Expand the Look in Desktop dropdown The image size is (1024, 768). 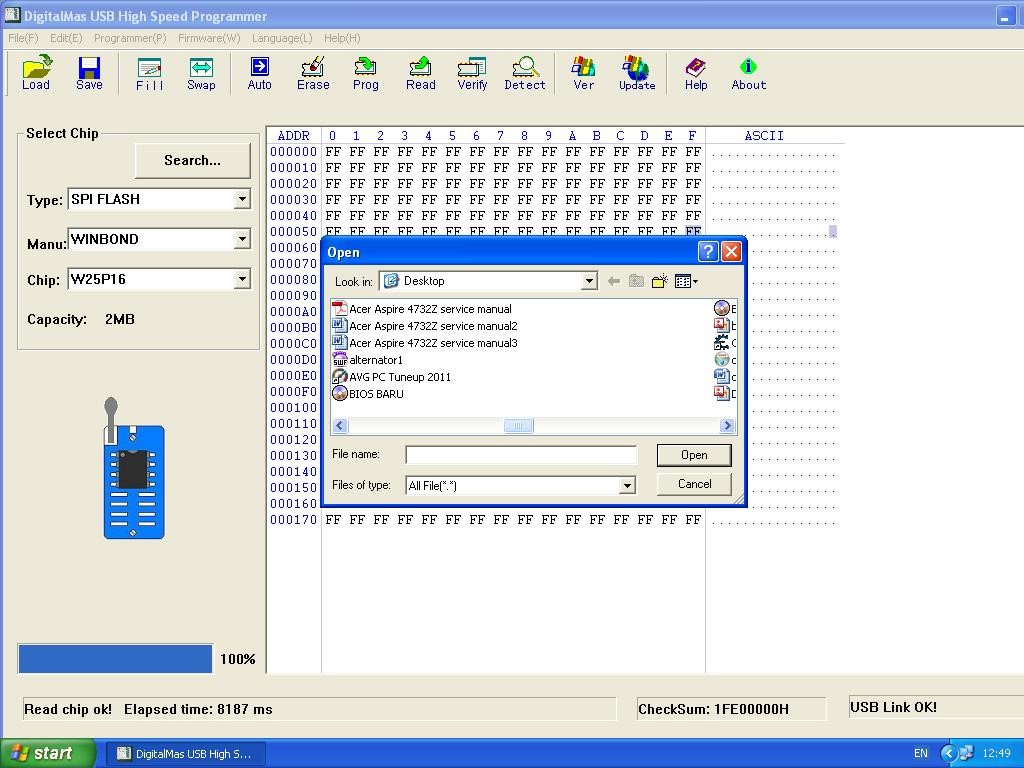(589, 281)
